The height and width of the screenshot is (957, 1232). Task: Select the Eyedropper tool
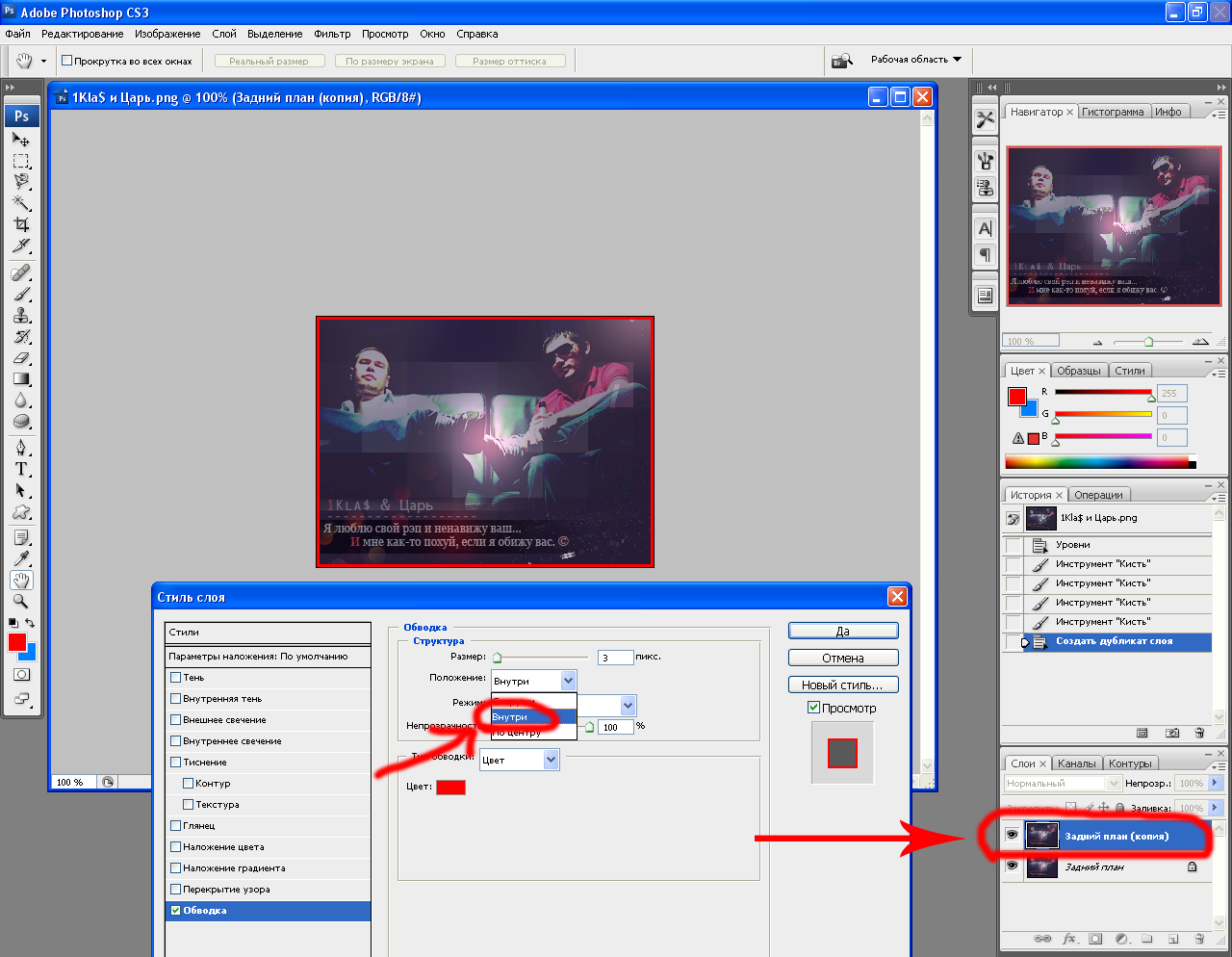(21, 559)
